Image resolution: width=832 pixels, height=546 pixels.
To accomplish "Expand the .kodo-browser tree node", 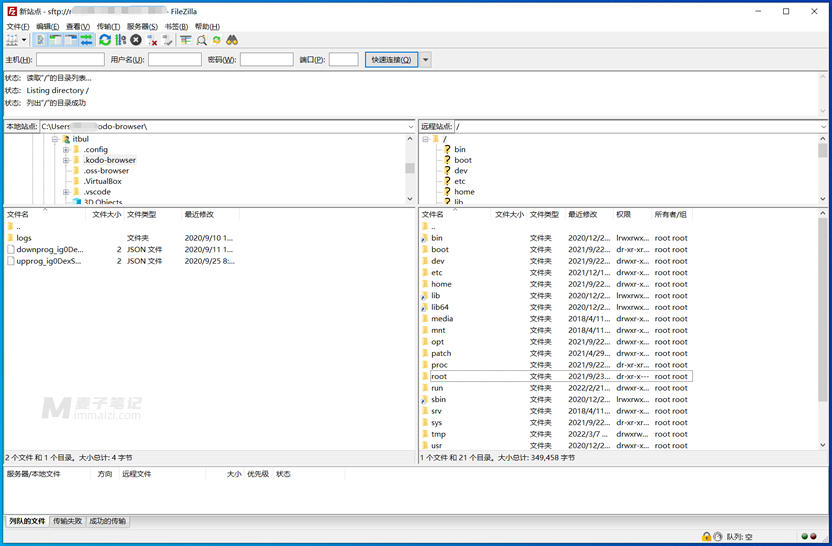I will click(x=66, y=160).
